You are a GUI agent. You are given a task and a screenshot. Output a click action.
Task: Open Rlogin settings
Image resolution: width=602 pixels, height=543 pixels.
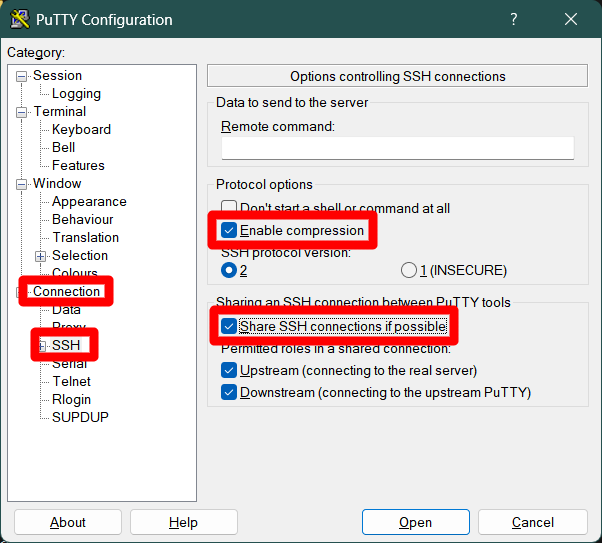click(71, 399)
